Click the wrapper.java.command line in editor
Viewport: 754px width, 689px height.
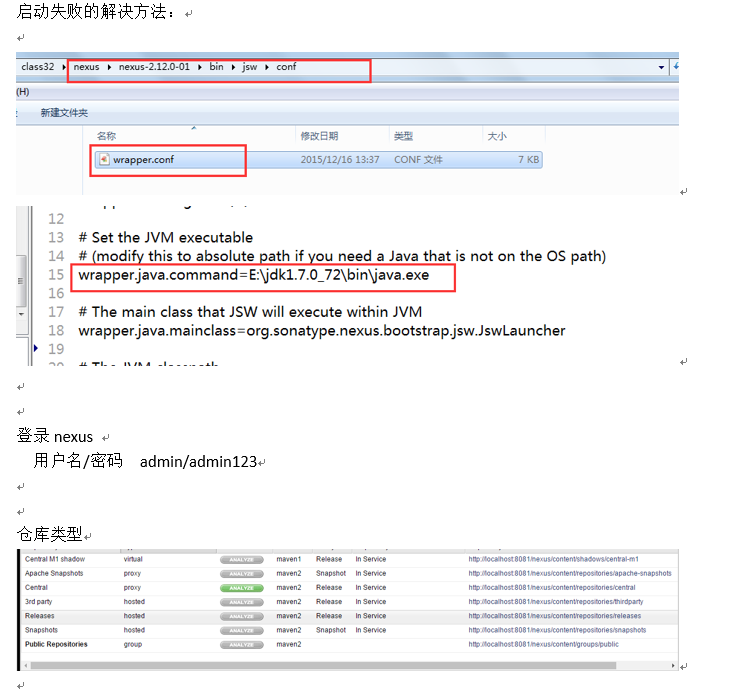coord(254,275)
